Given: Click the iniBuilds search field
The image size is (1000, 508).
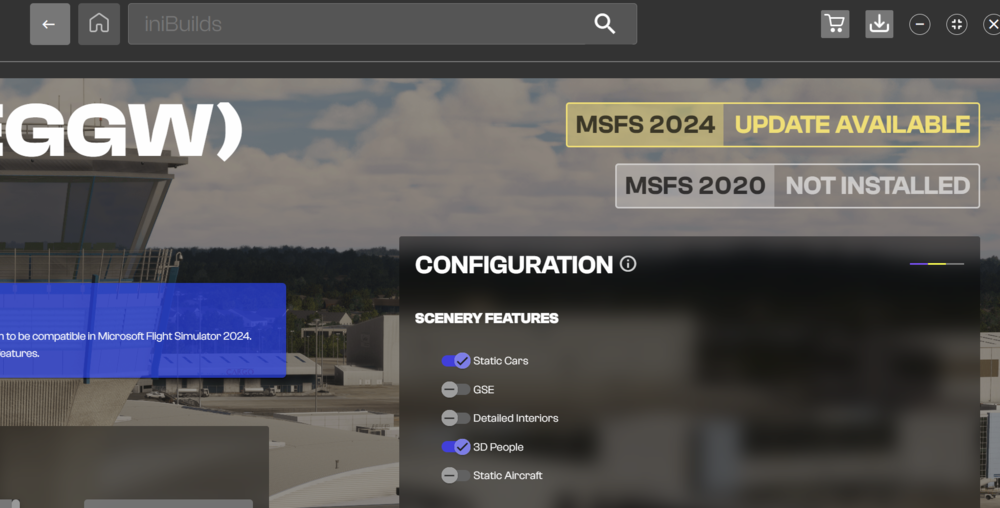Looking at the screenshot, I should click(382, 24).
